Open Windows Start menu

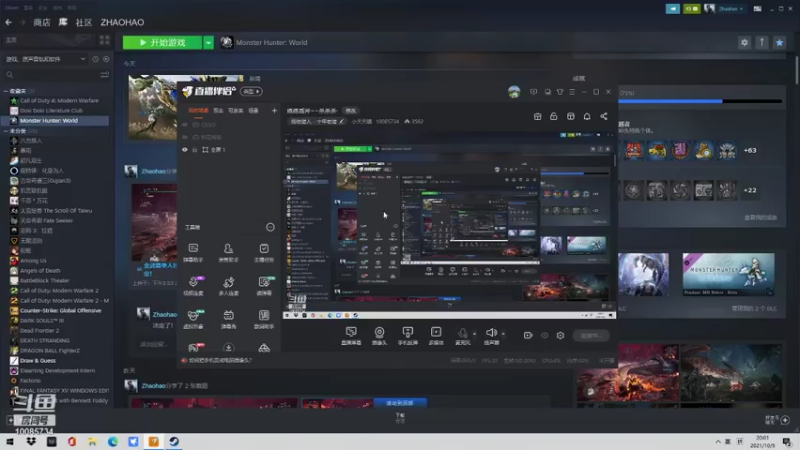(x=10, y=441)
